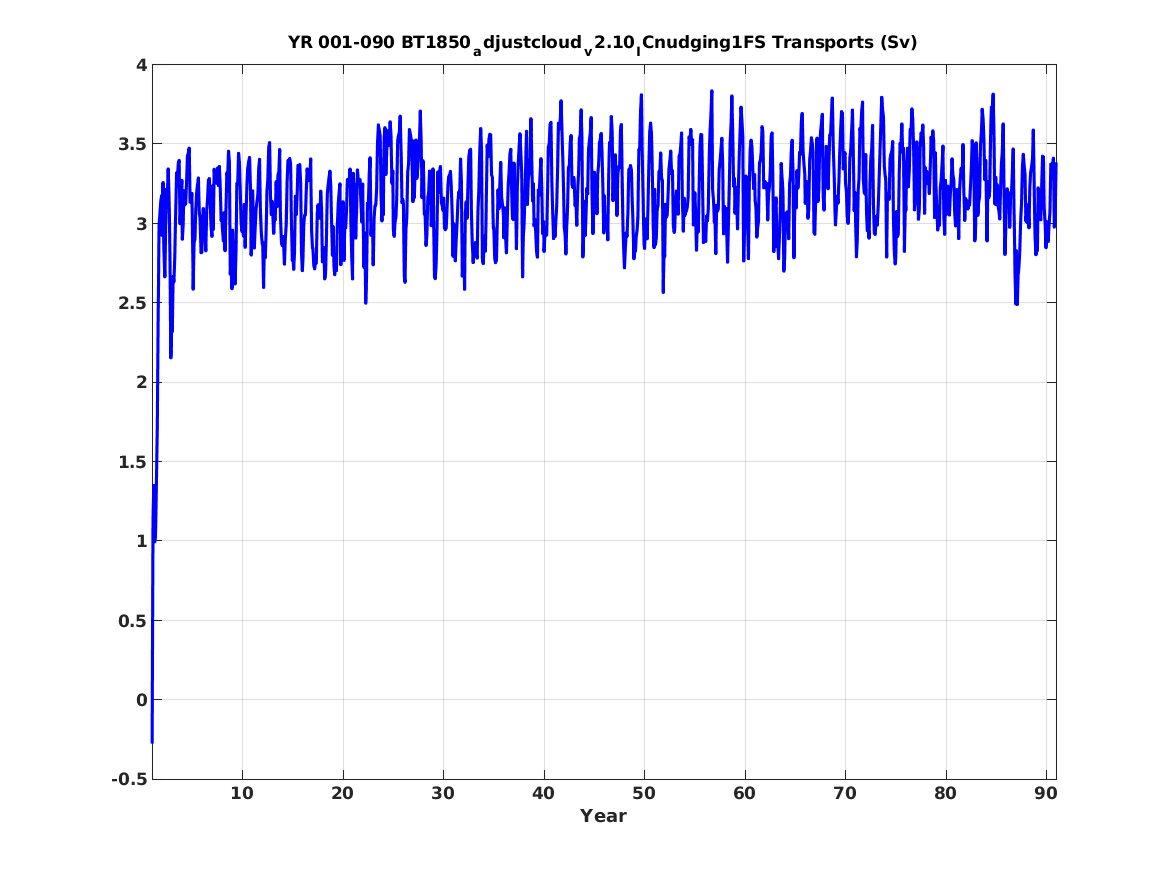Click the y-axis tick label '0'

click(141, 700)
